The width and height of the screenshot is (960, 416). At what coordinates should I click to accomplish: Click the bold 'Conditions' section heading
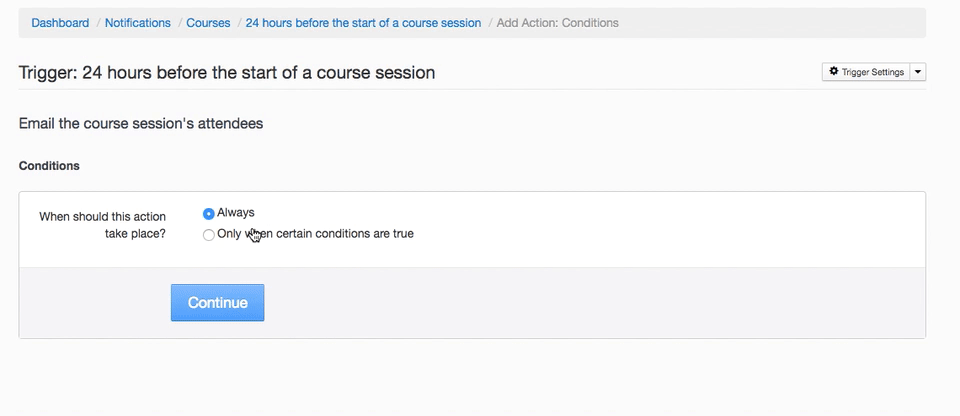point(49,165)
